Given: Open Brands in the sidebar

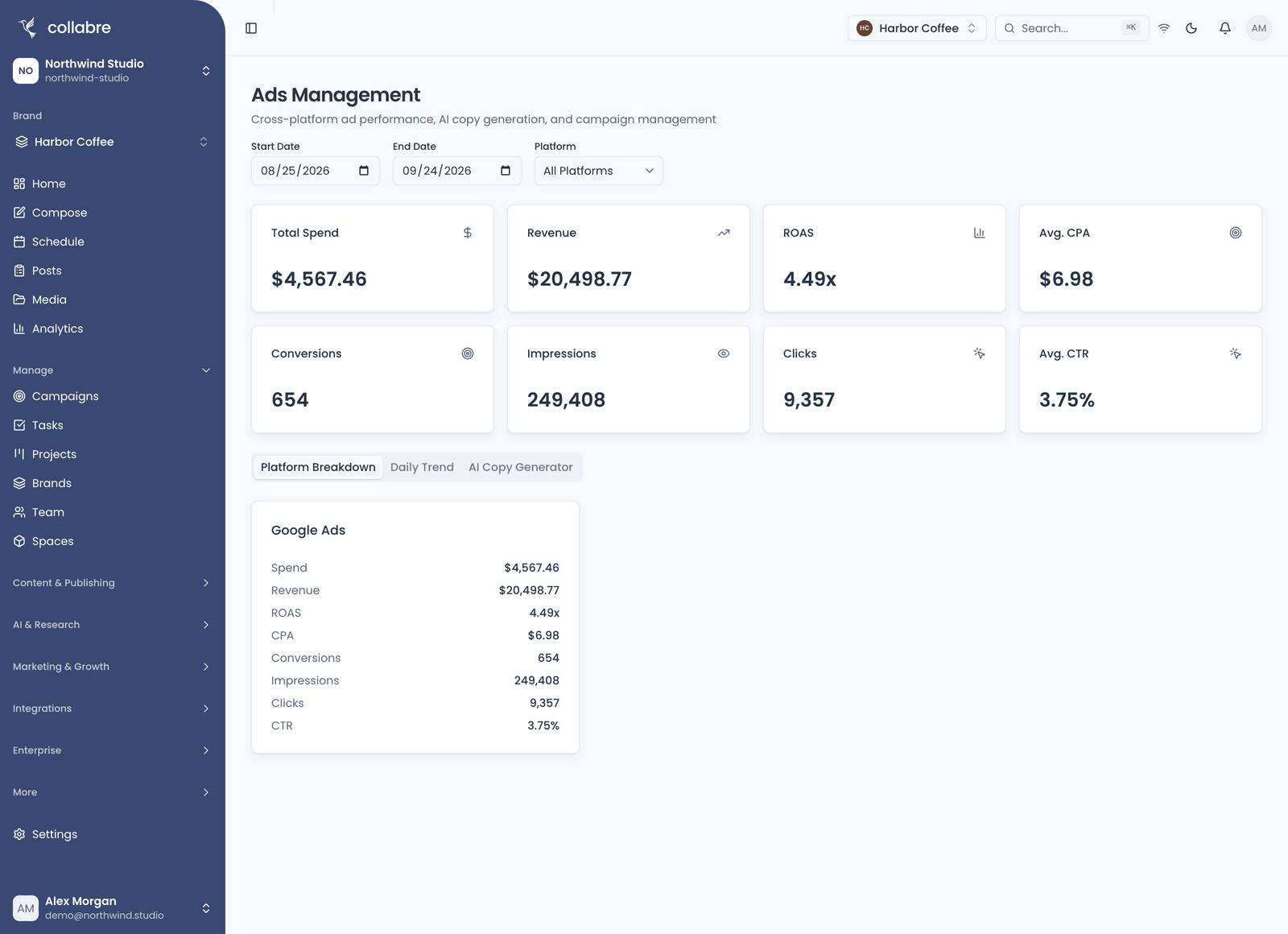Looking at the screenshot, I should 113,483.
